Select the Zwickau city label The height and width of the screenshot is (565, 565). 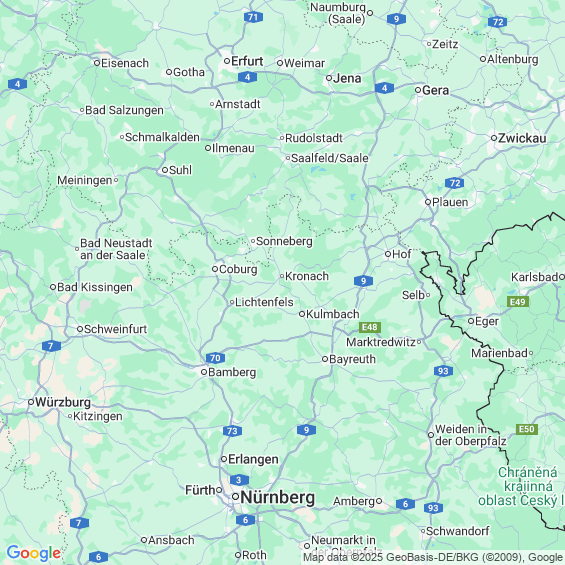tap(522, 138)
